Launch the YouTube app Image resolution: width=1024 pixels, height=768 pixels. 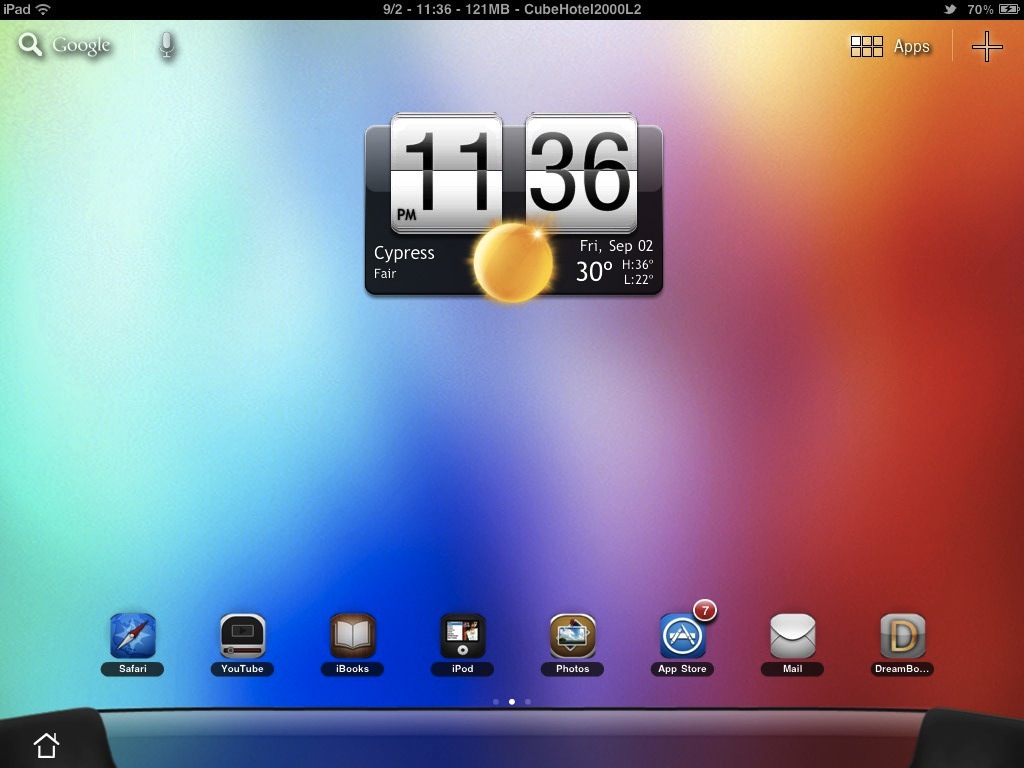(242, 636)
